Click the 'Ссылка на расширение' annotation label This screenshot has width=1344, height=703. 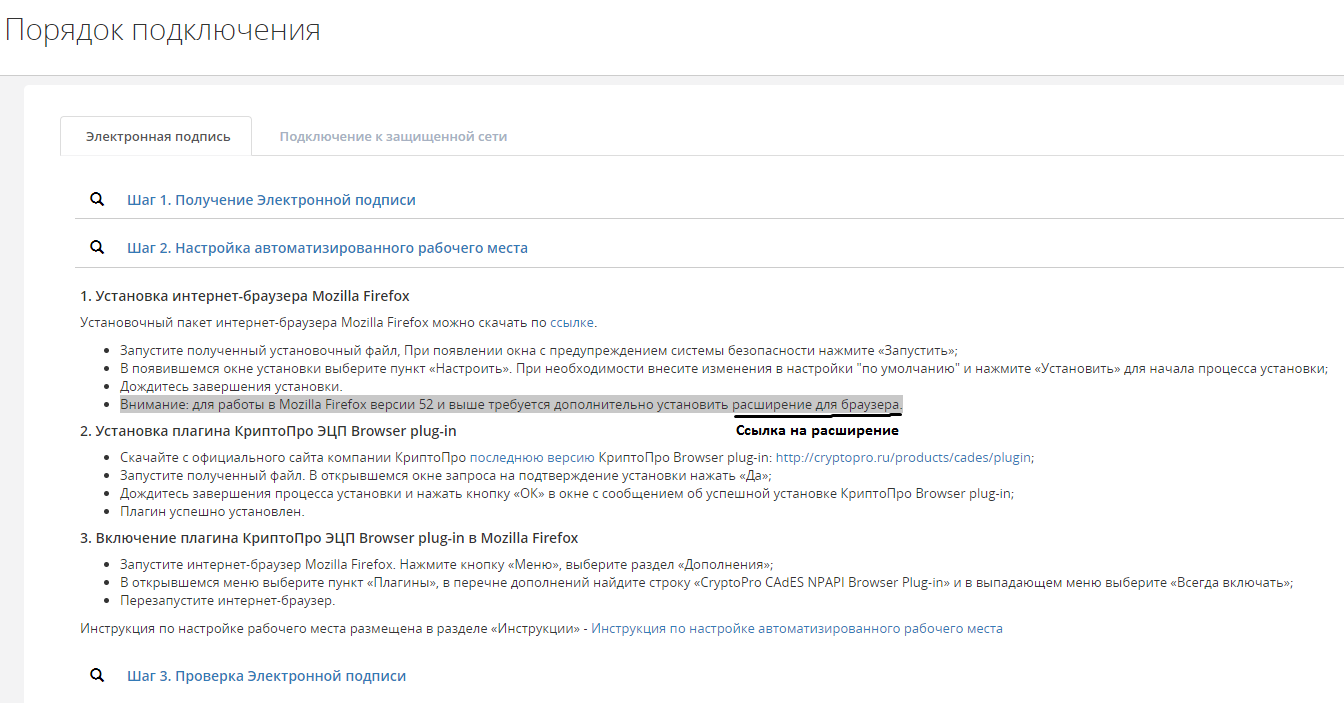coord(817,431)
